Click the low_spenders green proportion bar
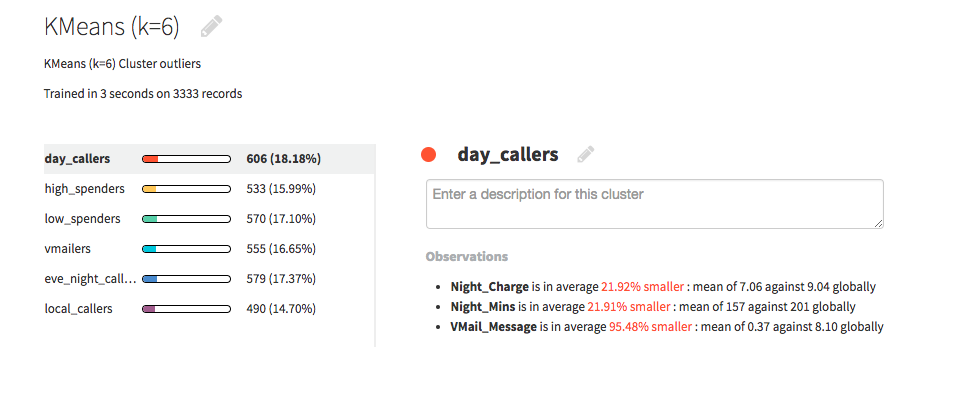The width and height of the screenshot is (968, 415). click(x=186, y=219)
